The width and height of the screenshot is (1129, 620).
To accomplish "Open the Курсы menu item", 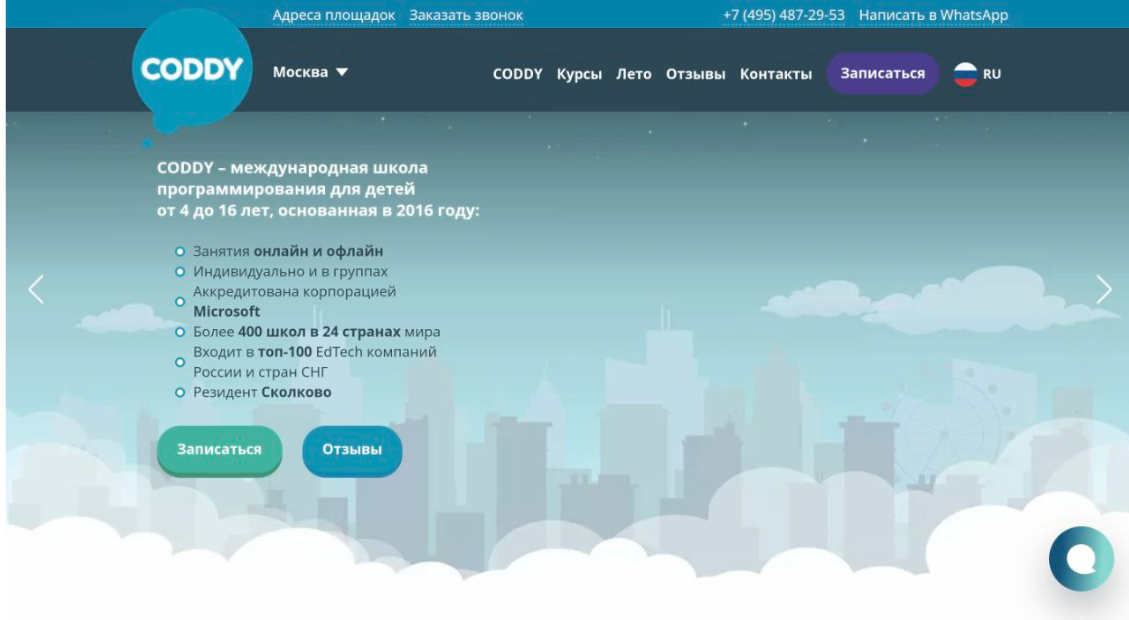I will coord(579,74).
